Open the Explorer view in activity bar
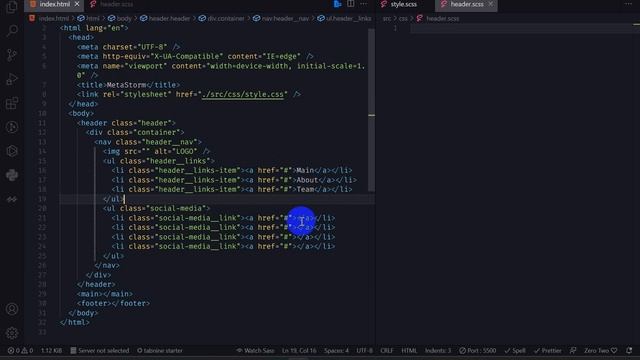 point(12,7)
